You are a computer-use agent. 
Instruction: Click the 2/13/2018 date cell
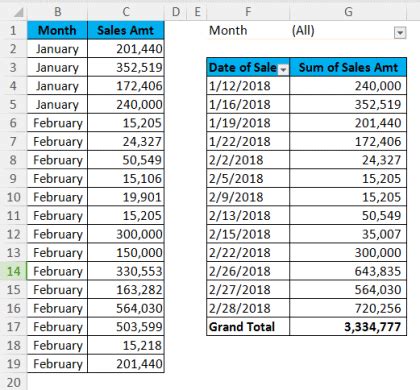coord(248,216)
